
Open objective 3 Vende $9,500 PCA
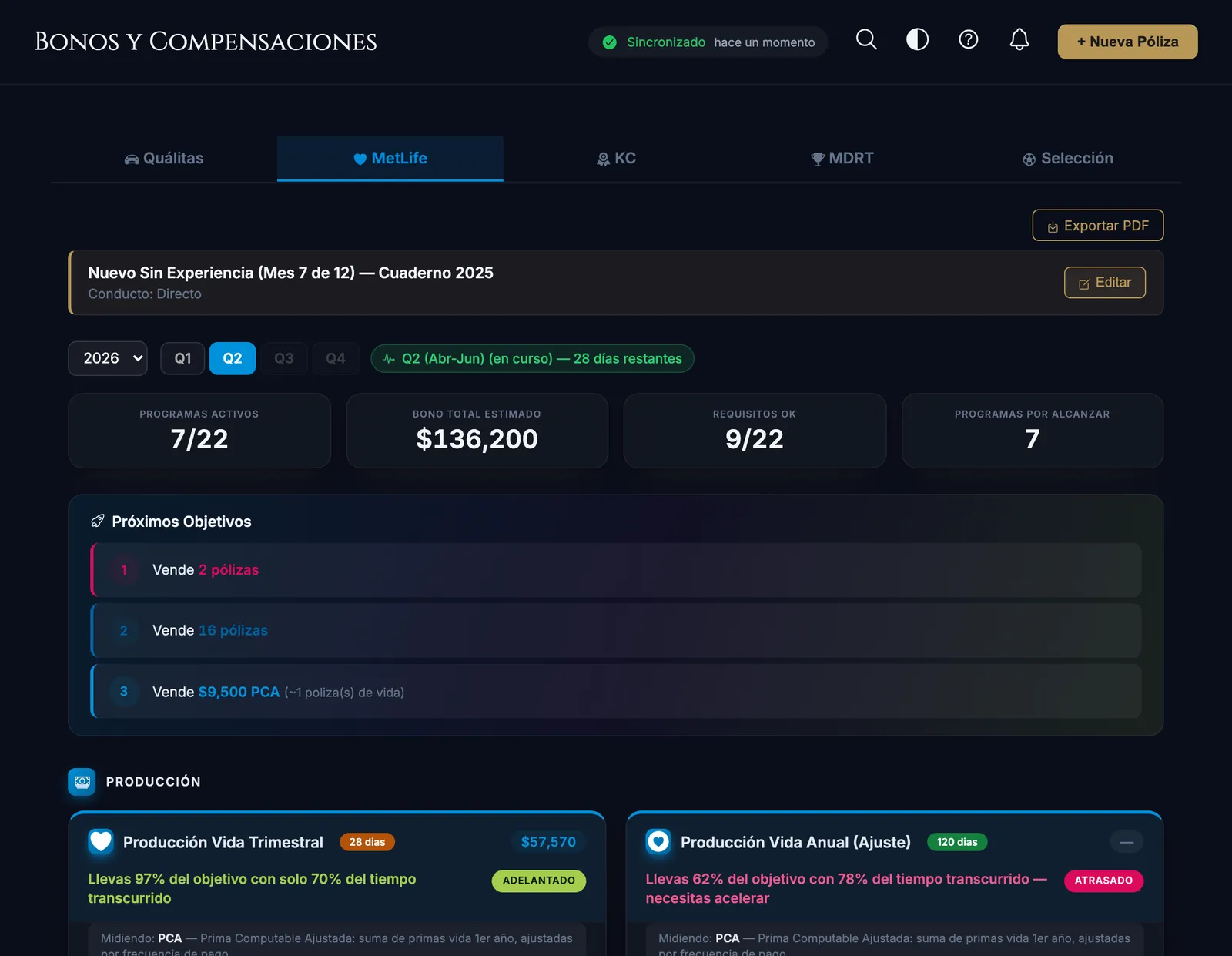[x=616, y=692]
